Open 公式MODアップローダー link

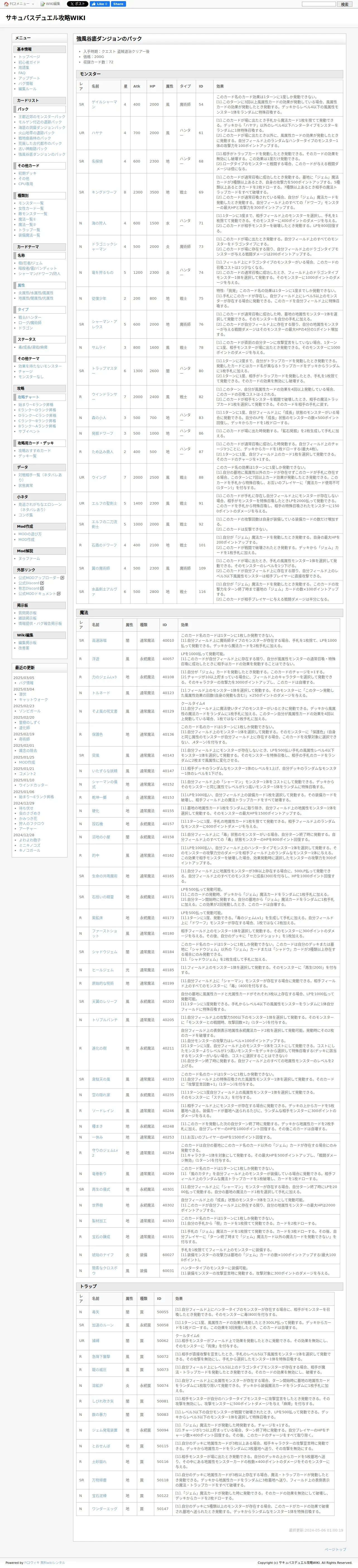point(38,578)
